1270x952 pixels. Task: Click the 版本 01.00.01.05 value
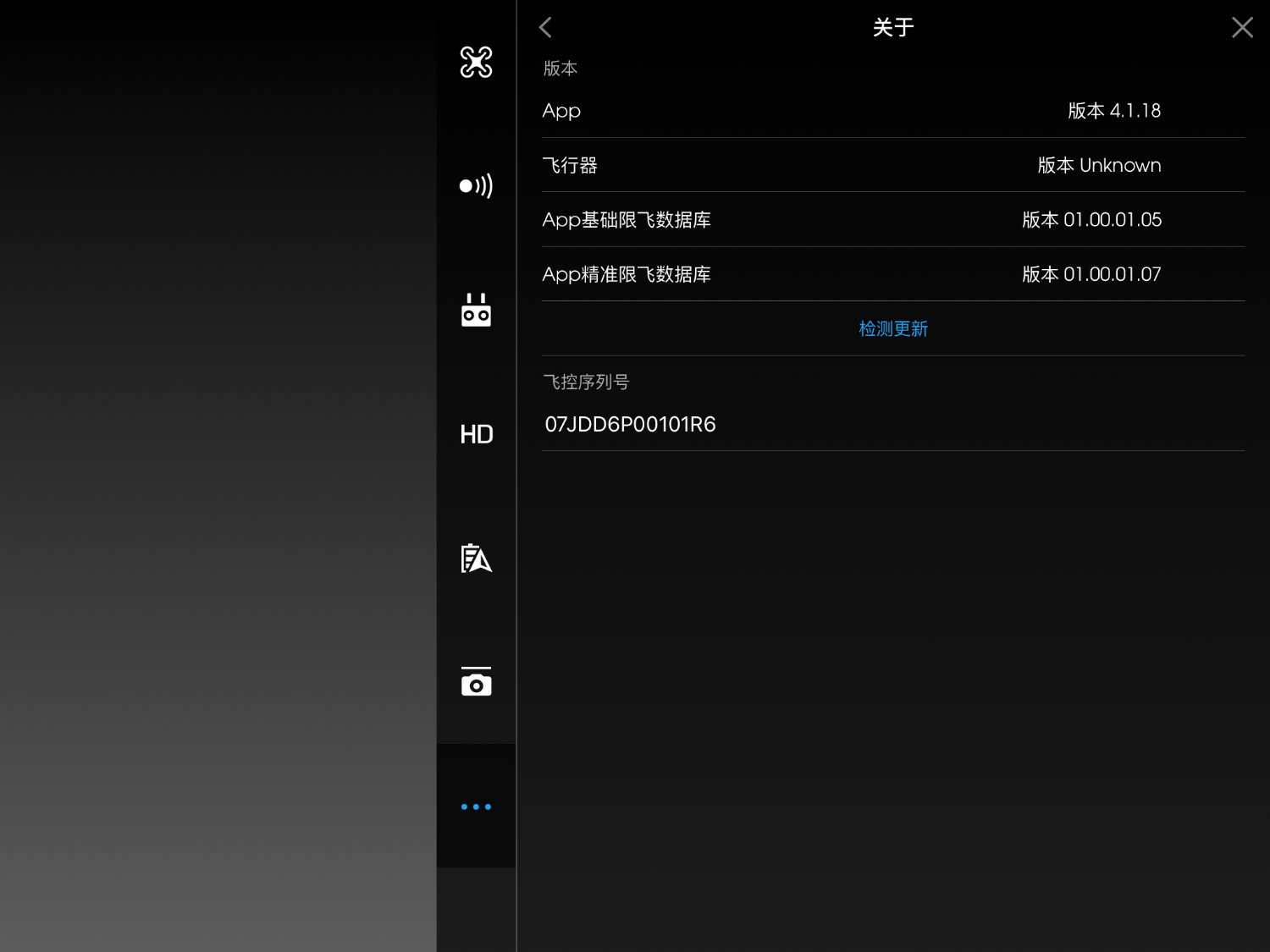pyautogui.click(x=1091, y=220)
